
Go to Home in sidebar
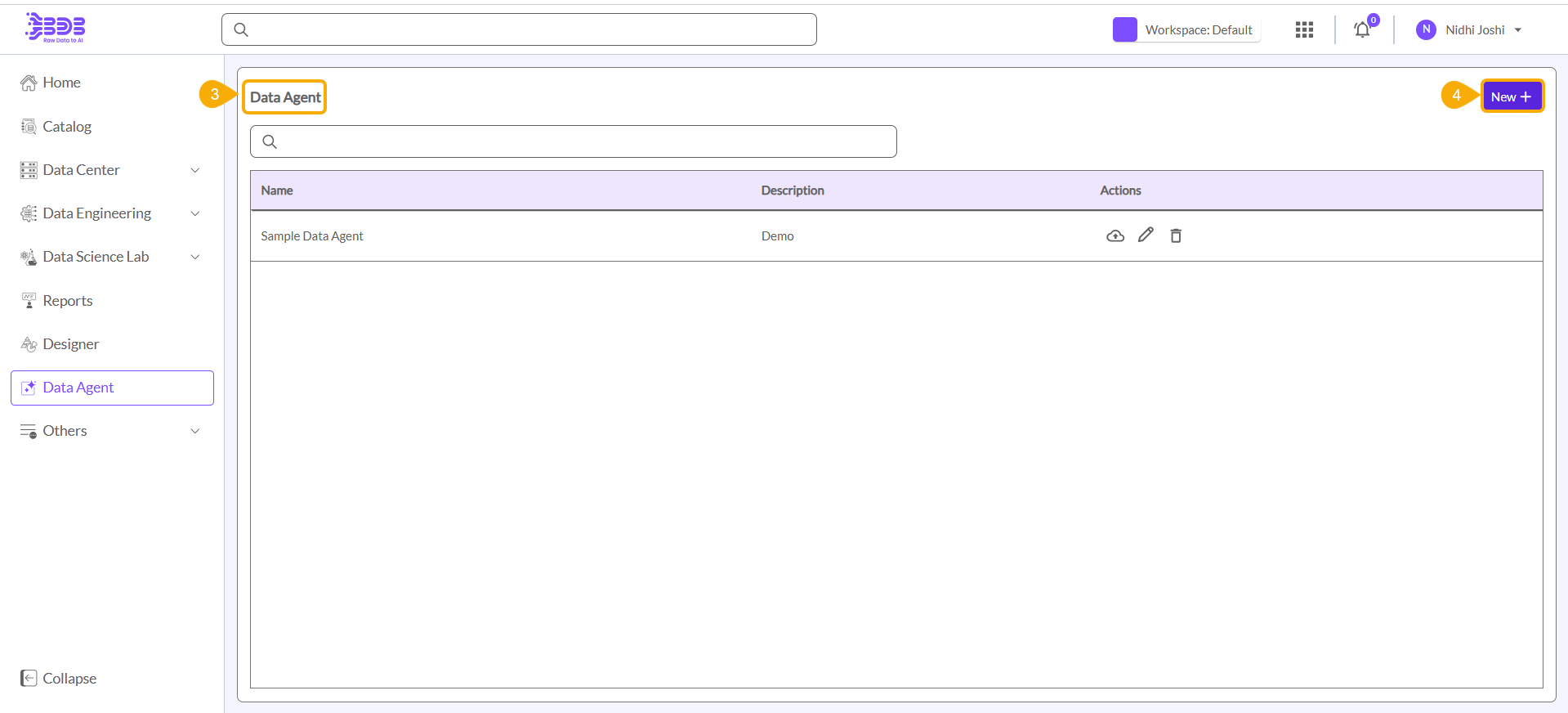pyautogui.click(x=61, y=83)
